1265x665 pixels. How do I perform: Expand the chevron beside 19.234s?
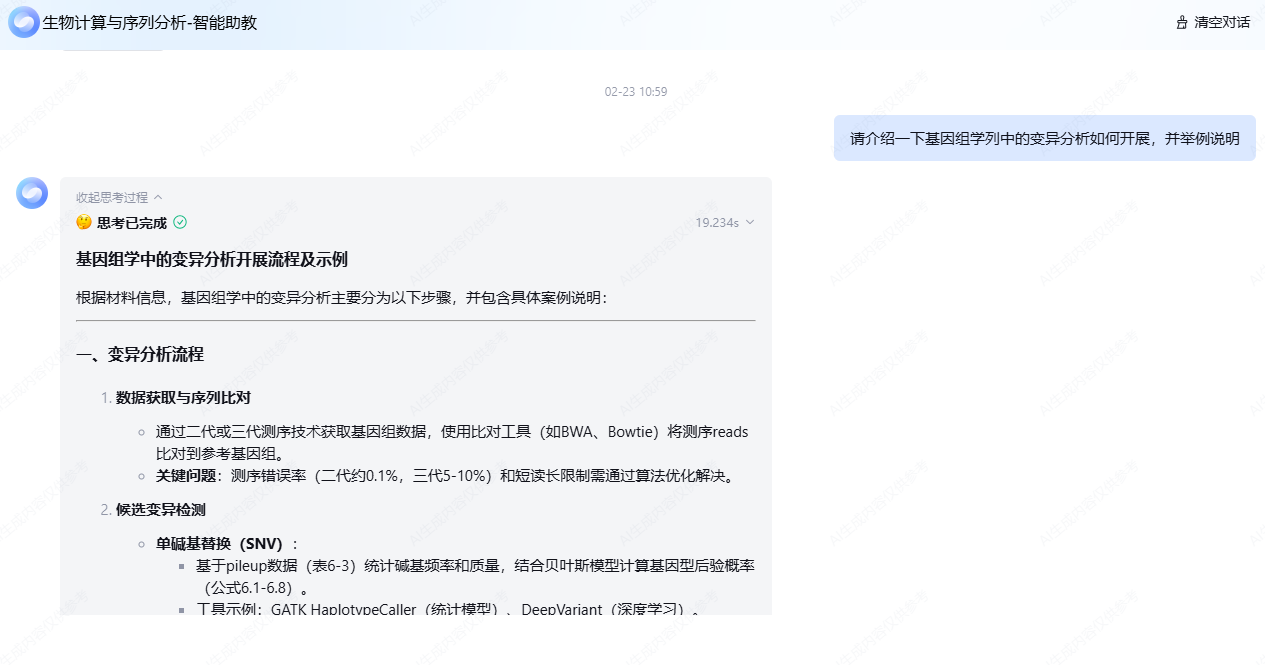click(750, 222)
